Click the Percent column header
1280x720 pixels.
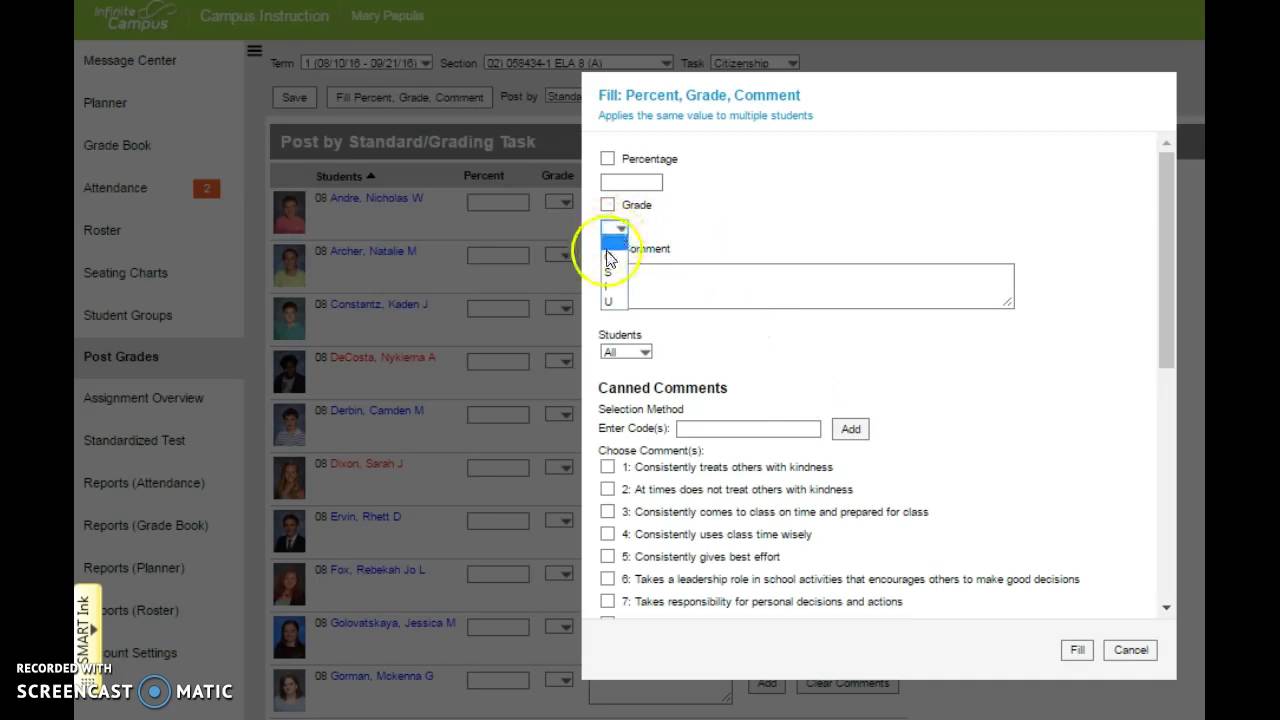pyautogui.click(x=484, y=176)
